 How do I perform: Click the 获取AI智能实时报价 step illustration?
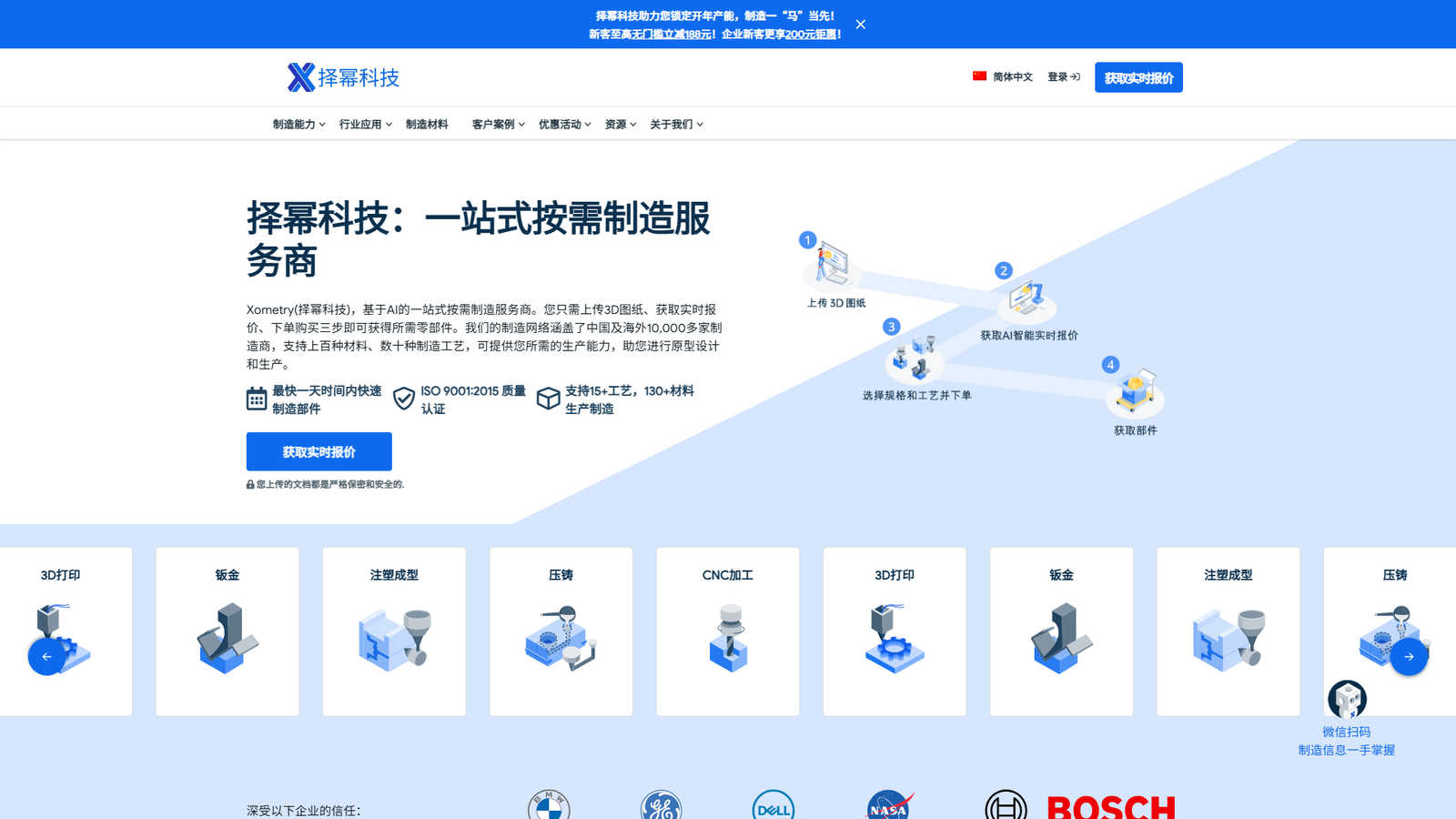tap(1028, 300)
